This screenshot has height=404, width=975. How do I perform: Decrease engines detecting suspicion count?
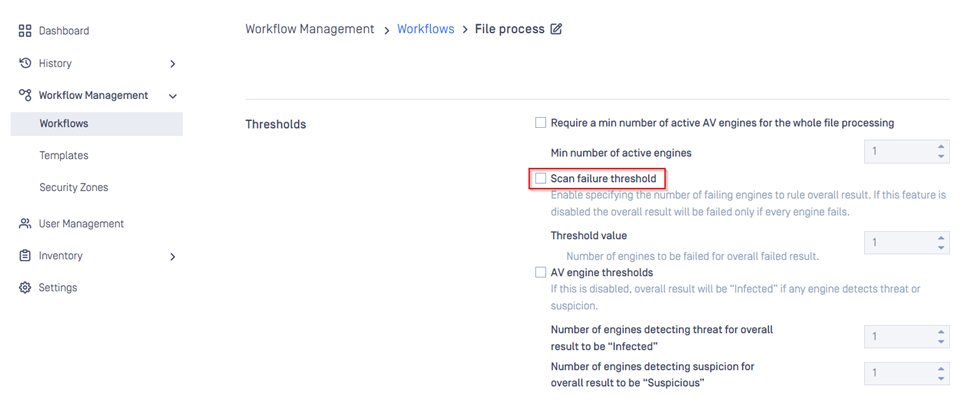point(941,379)
